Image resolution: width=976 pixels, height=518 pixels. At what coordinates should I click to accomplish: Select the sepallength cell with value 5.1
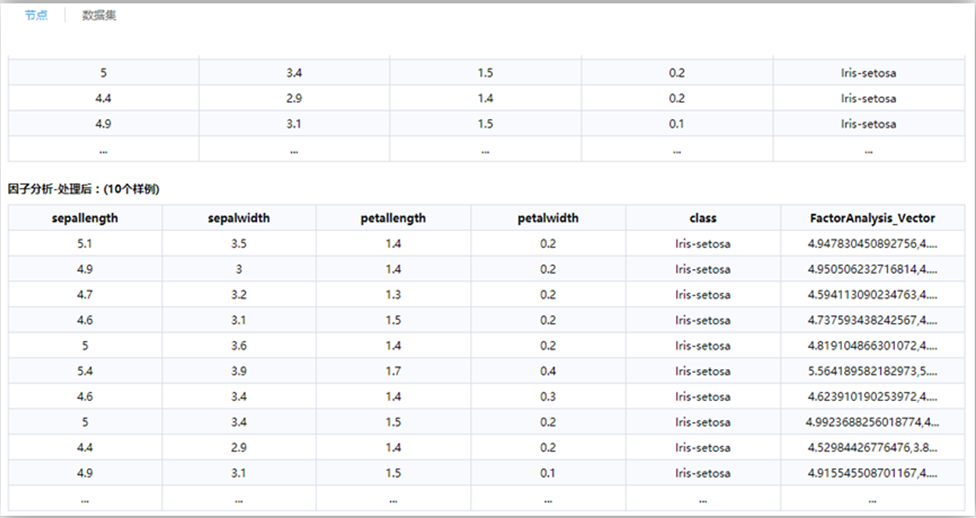click(85, 243)
